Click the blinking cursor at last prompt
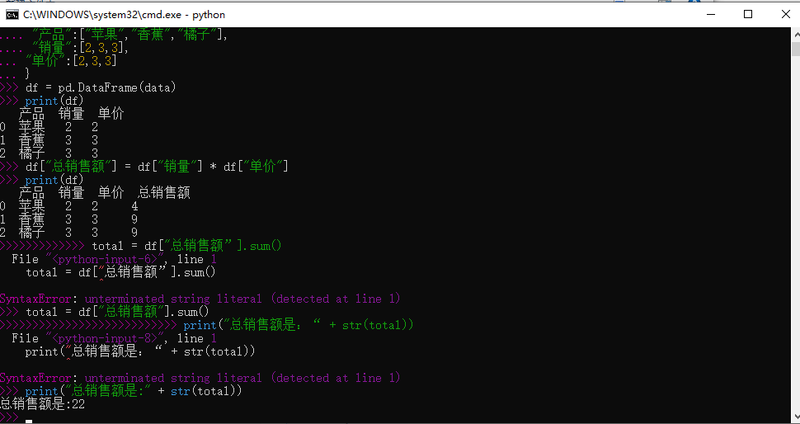The image size is (800, 424). point(29,421)
